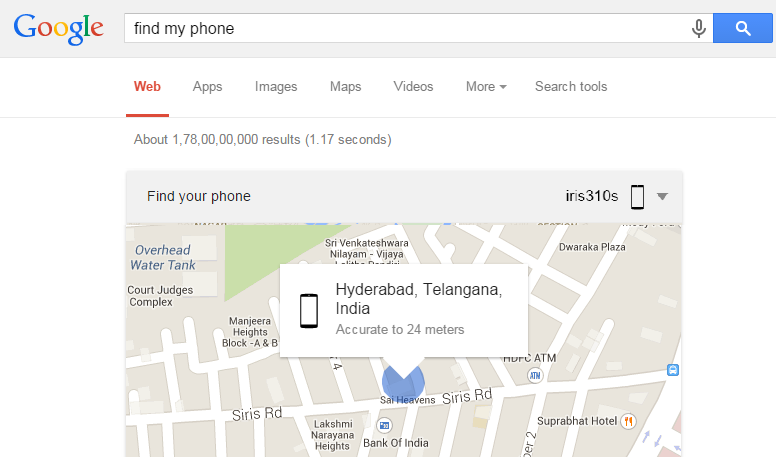Open the Maps tab
The image size is (776, 457).
coord(345,87)
